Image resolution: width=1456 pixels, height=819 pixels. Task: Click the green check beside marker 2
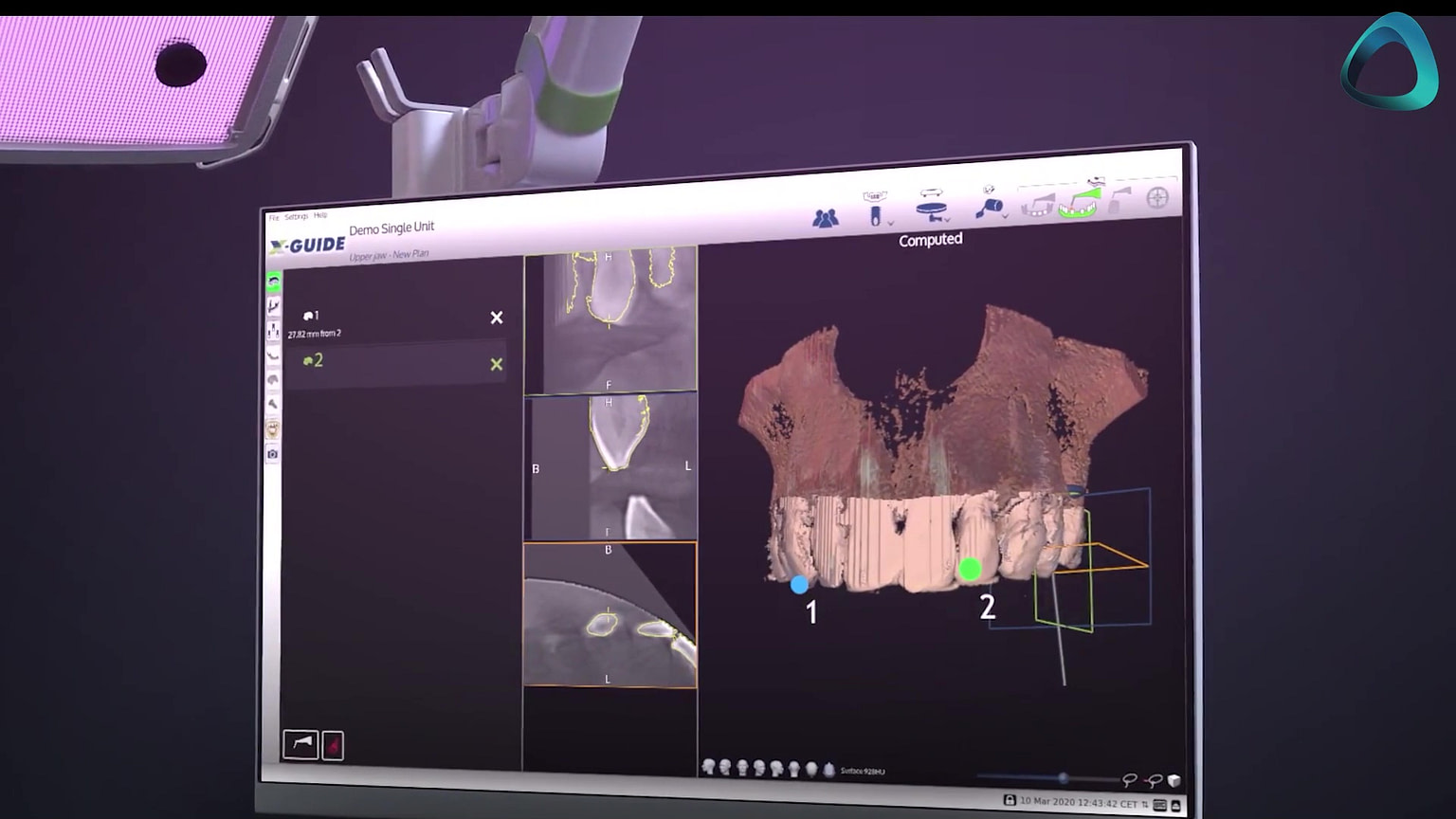(x=497, y=364)
